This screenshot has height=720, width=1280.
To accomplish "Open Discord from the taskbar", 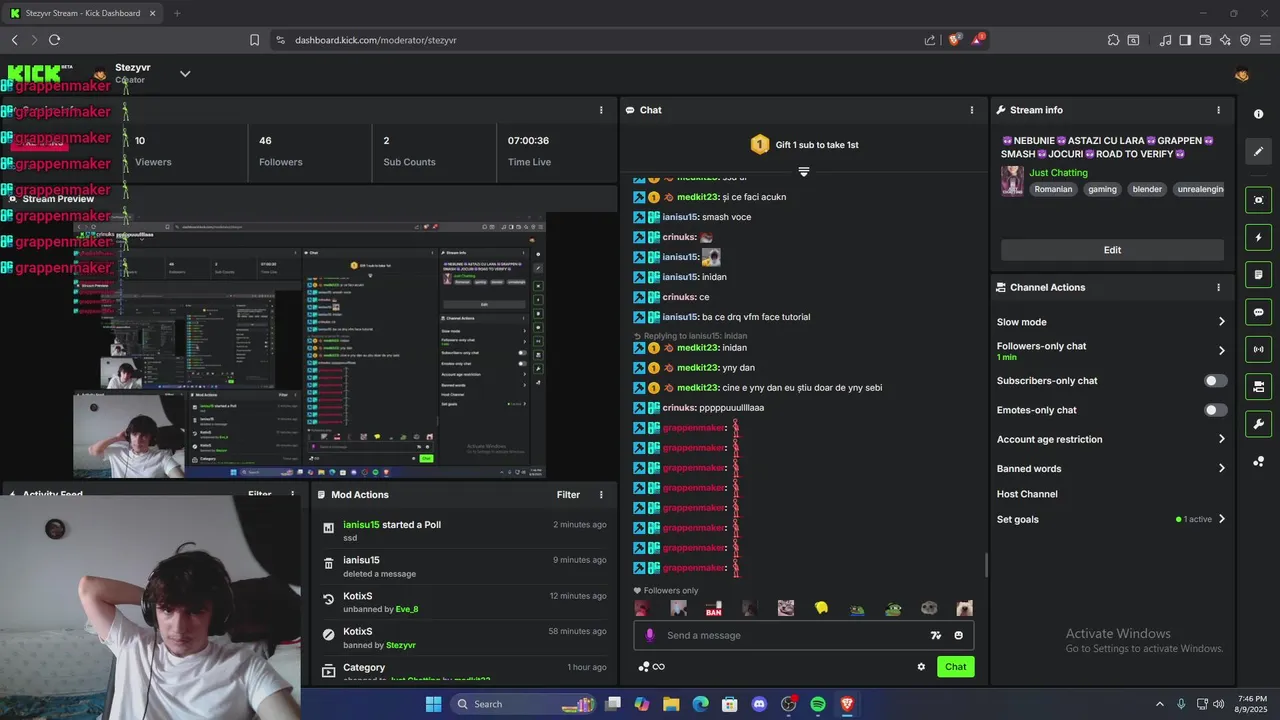I will (x=759, y=704).
